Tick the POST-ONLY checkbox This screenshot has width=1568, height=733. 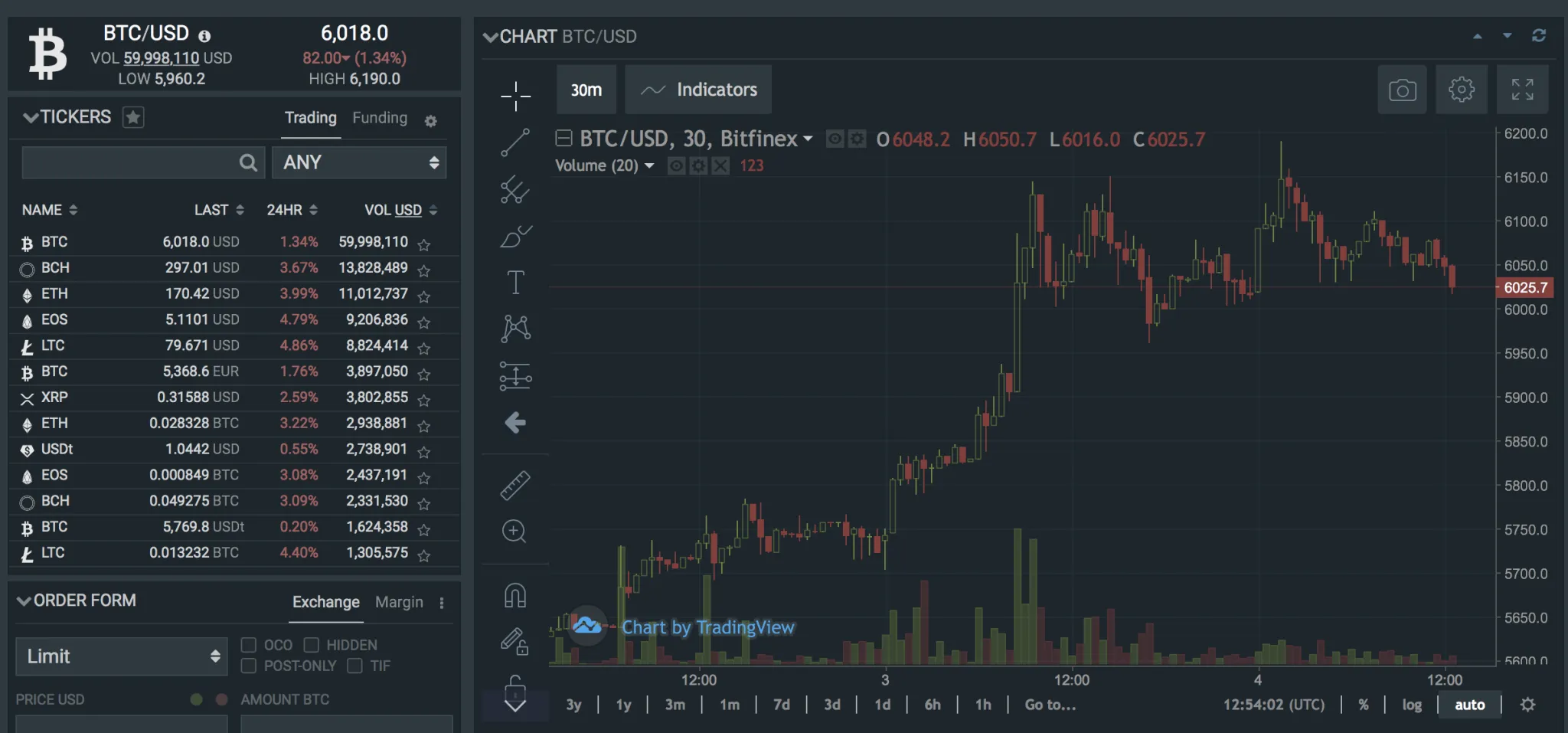click(249, 666)
